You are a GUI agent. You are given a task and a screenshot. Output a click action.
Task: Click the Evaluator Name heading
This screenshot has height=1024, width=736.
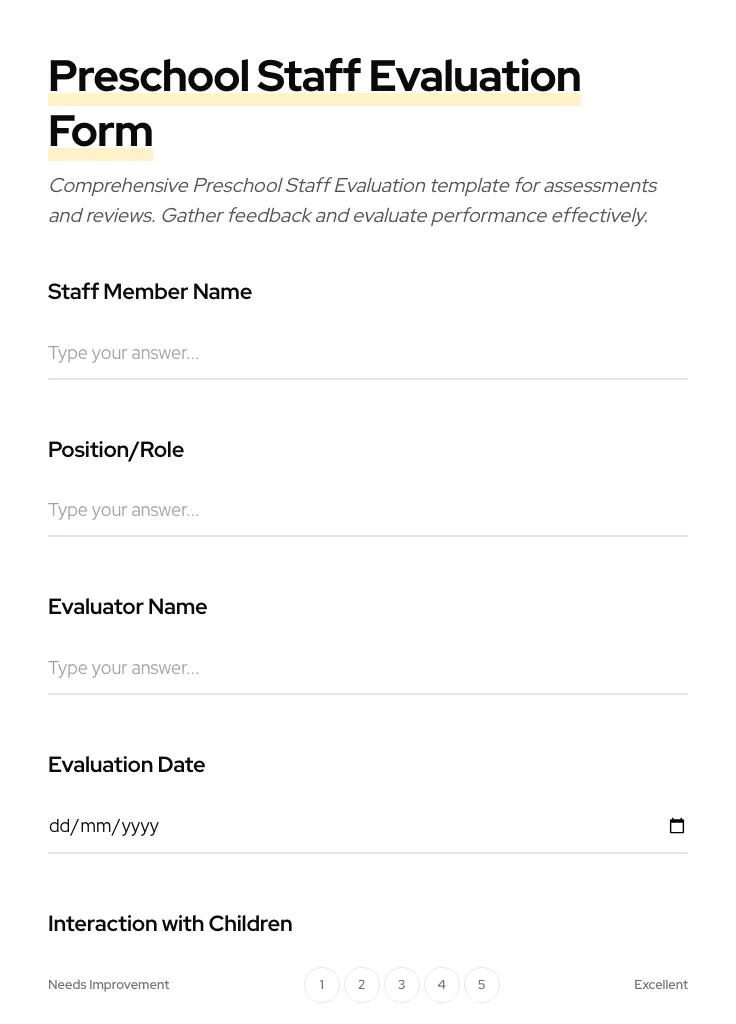pos(128,607)
